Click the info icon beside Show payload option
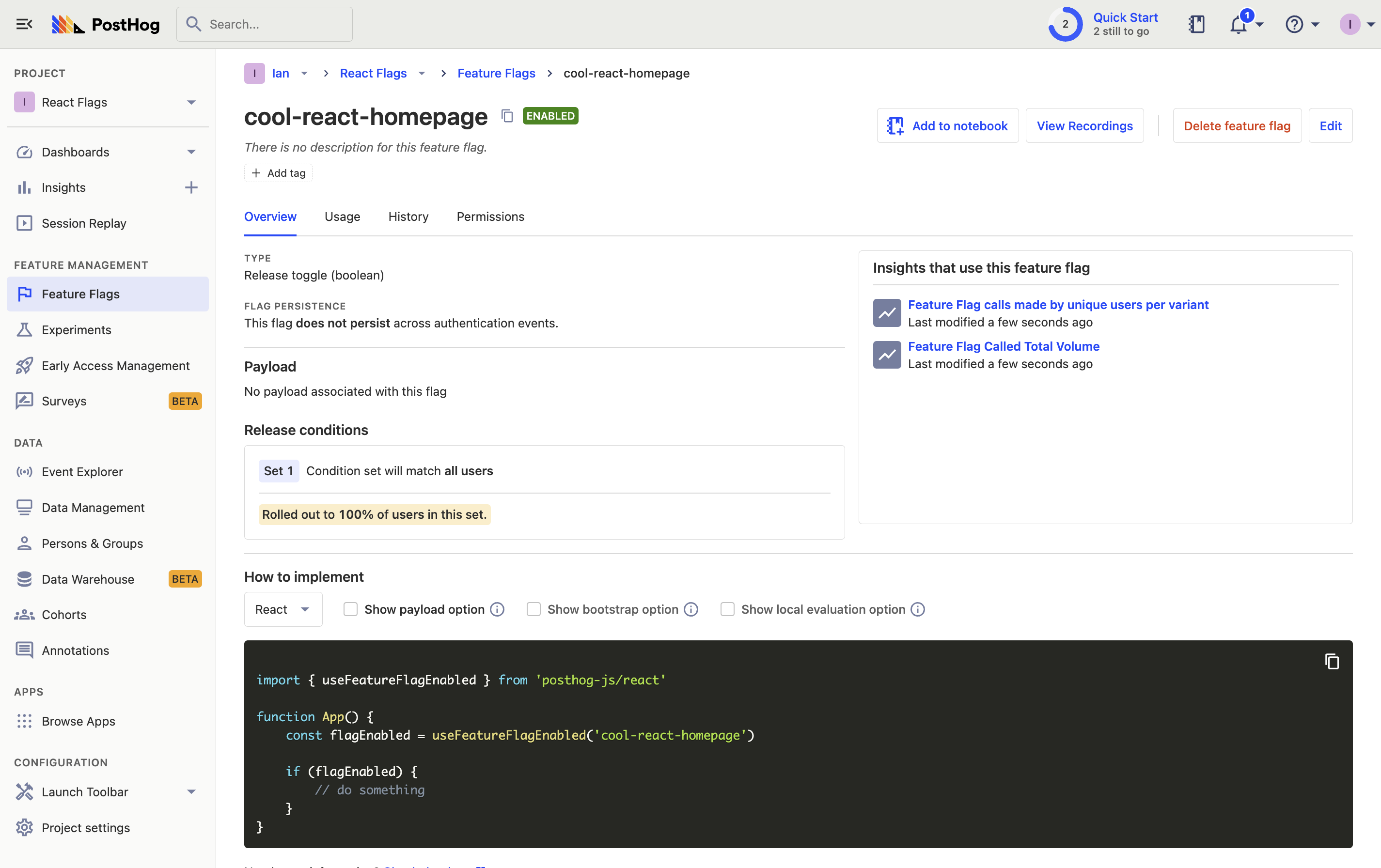Image resolution: width=1381 pixels, height=868 pixels. tap(497, 609)
